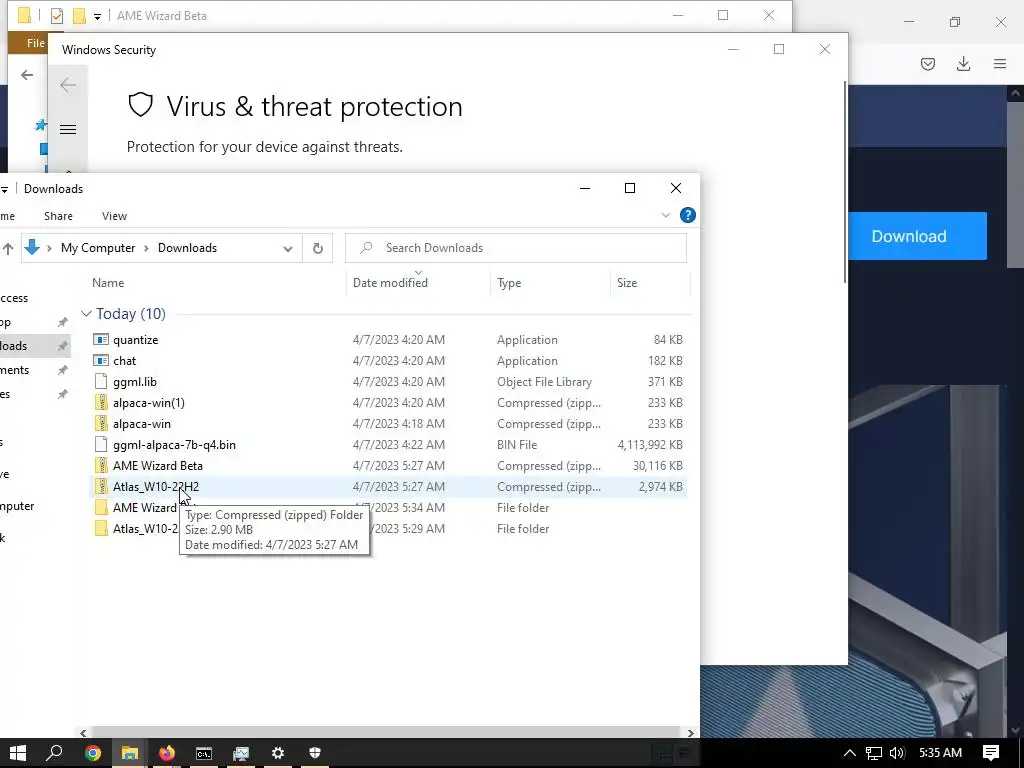Open Windows Start menu
This screenshot has width=1024, height=768.
(18, 753)
